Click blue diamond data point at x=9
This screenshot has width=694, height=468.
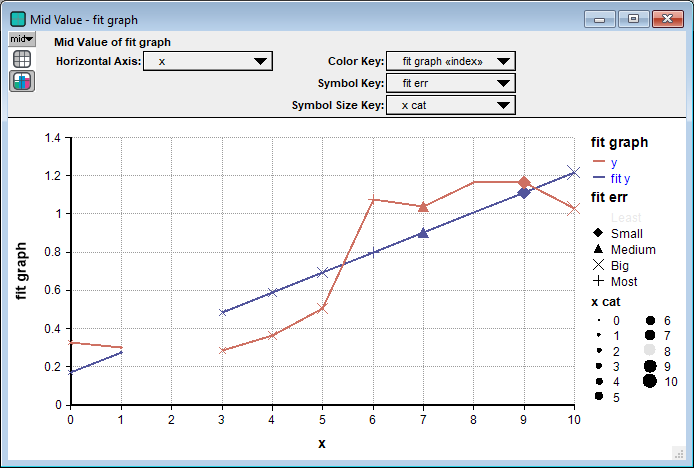tap(524, 193)
